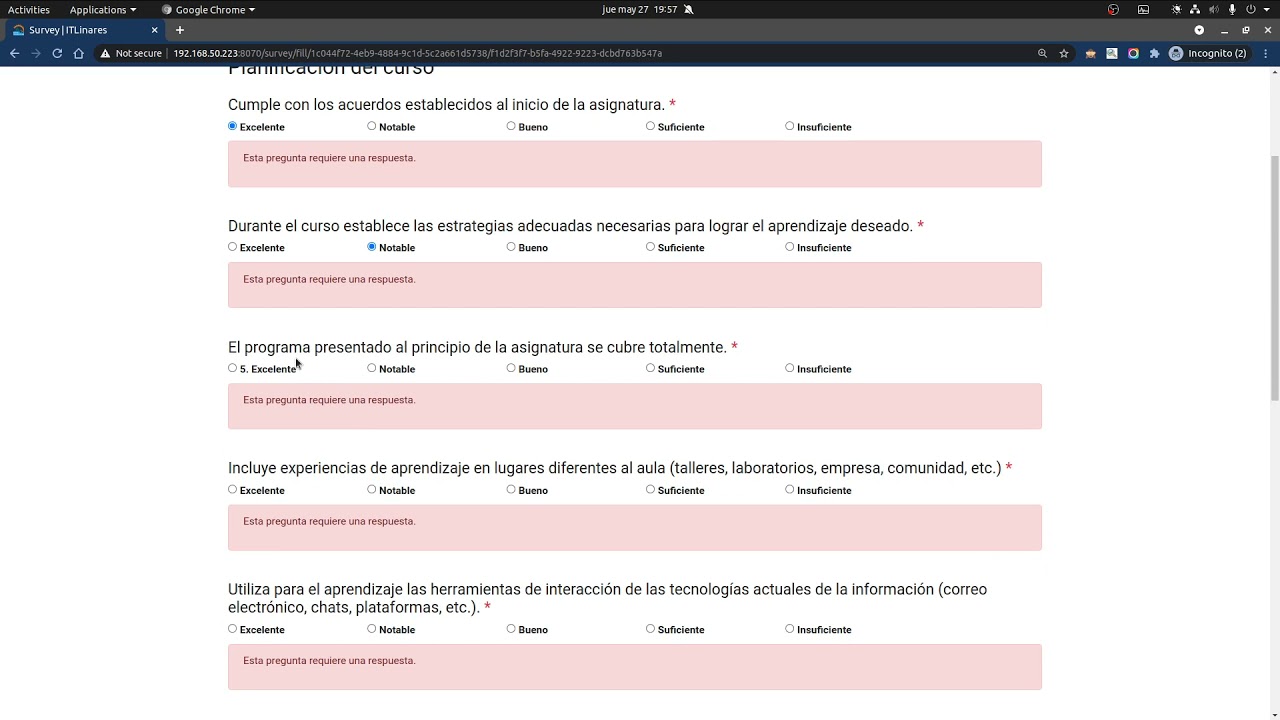Image resolution: width=1280 pixels, height=720 pixels.
Task: Open the Applications menu
Action: point(102,9)
